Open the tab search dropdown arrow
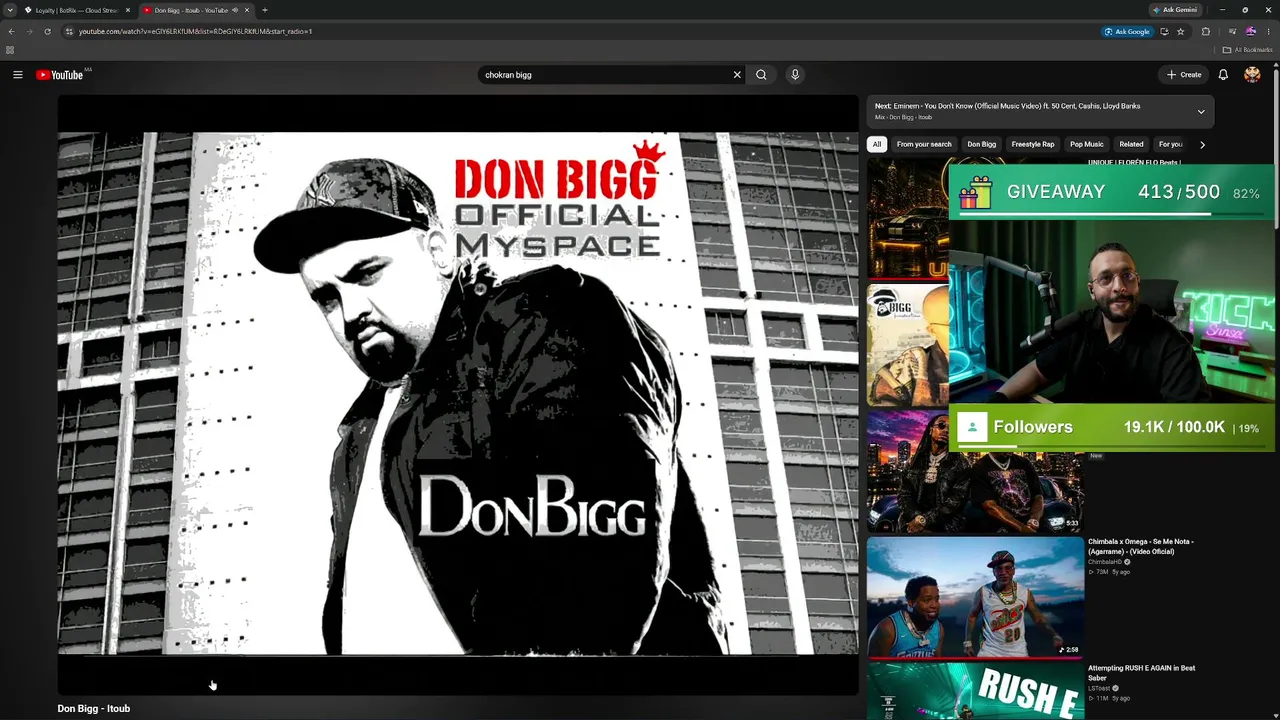Screen dimensions: 1280x720 (x=10, y=10)
